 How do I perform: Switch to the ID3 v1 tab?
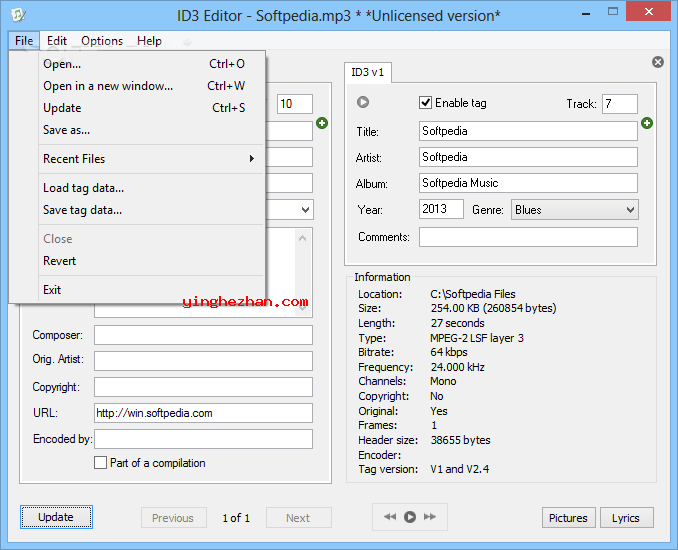[368, 72]
